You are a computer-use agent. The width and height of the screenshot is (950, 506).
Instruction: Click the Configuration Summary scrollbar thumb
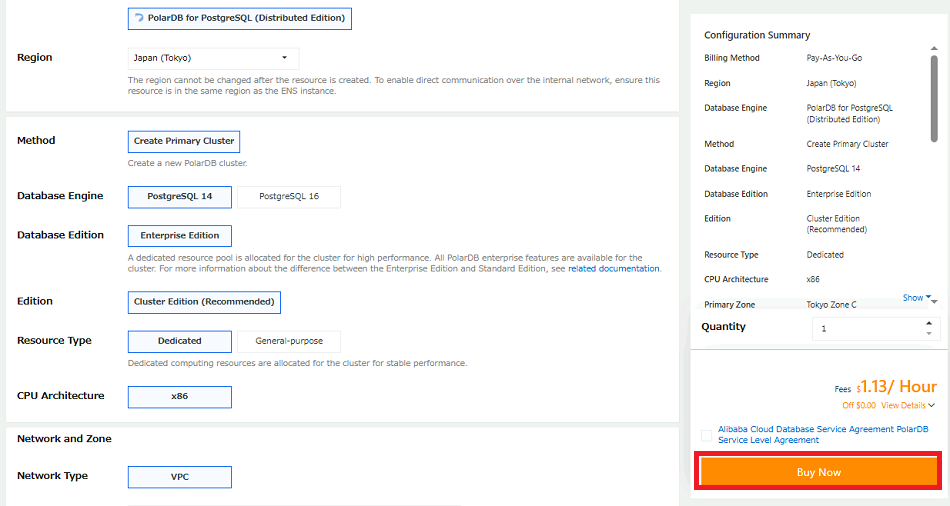[934, 98]
